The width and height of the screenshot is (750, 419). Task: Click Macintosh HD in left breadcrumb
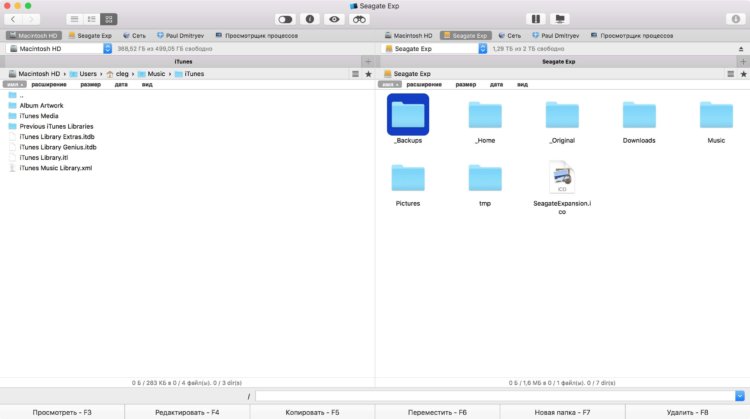pos(34,74)
